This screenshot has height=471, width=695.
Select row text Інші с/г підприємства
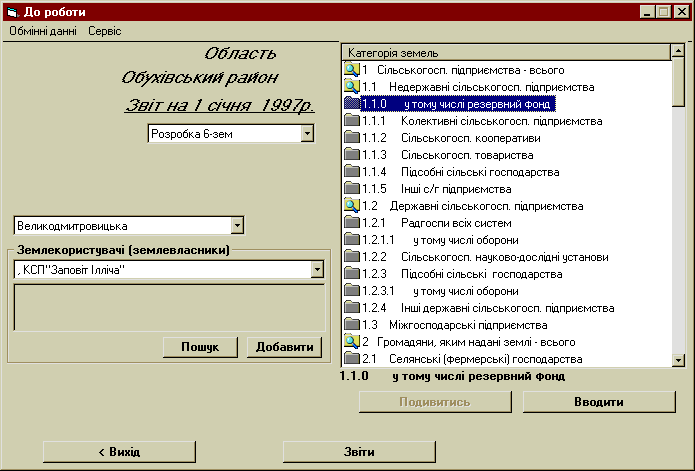coord(456,189)
